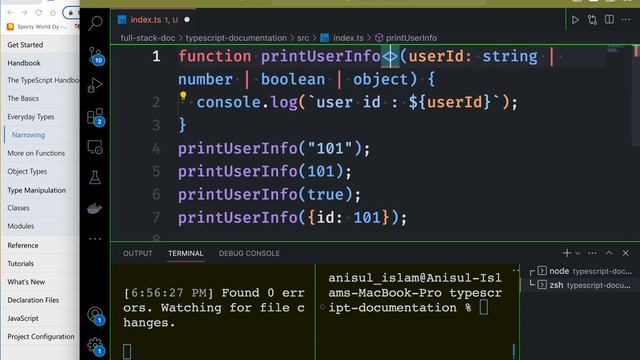Switch to the DEBUG CONSOLE tab
This screenshot has height=360, width=640.
pyautogui.click(x=249, y=253)
